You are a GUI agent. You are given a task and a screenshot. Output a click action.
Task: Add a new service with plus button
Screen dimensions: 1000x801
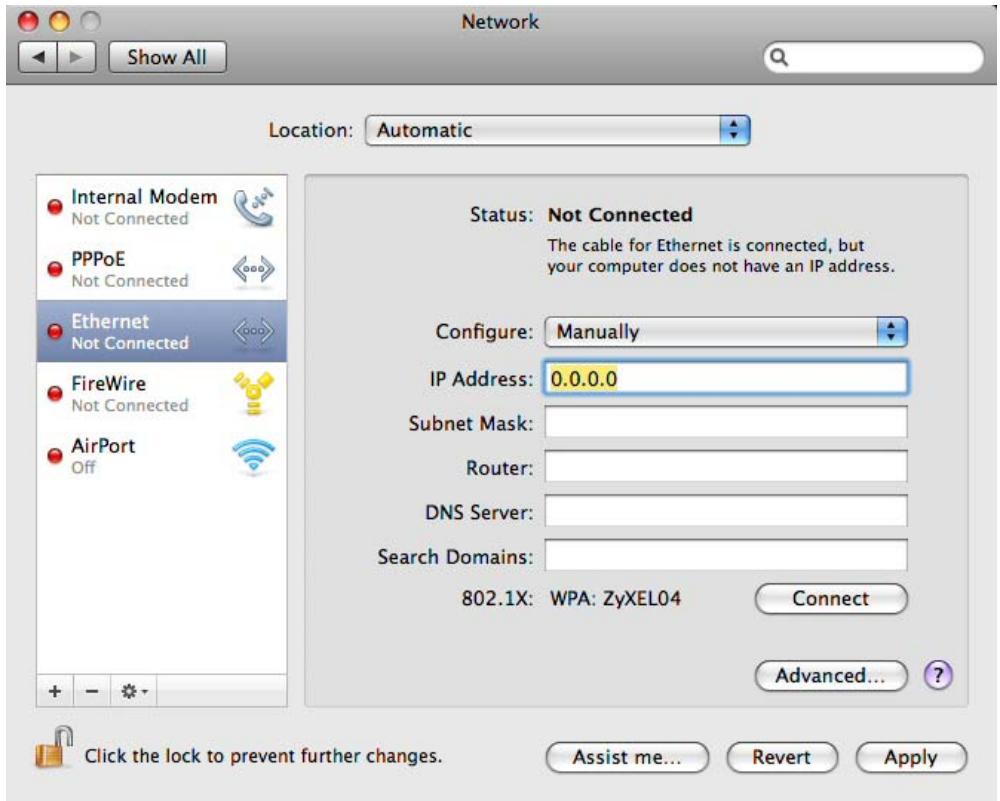(x=55, y=691)
